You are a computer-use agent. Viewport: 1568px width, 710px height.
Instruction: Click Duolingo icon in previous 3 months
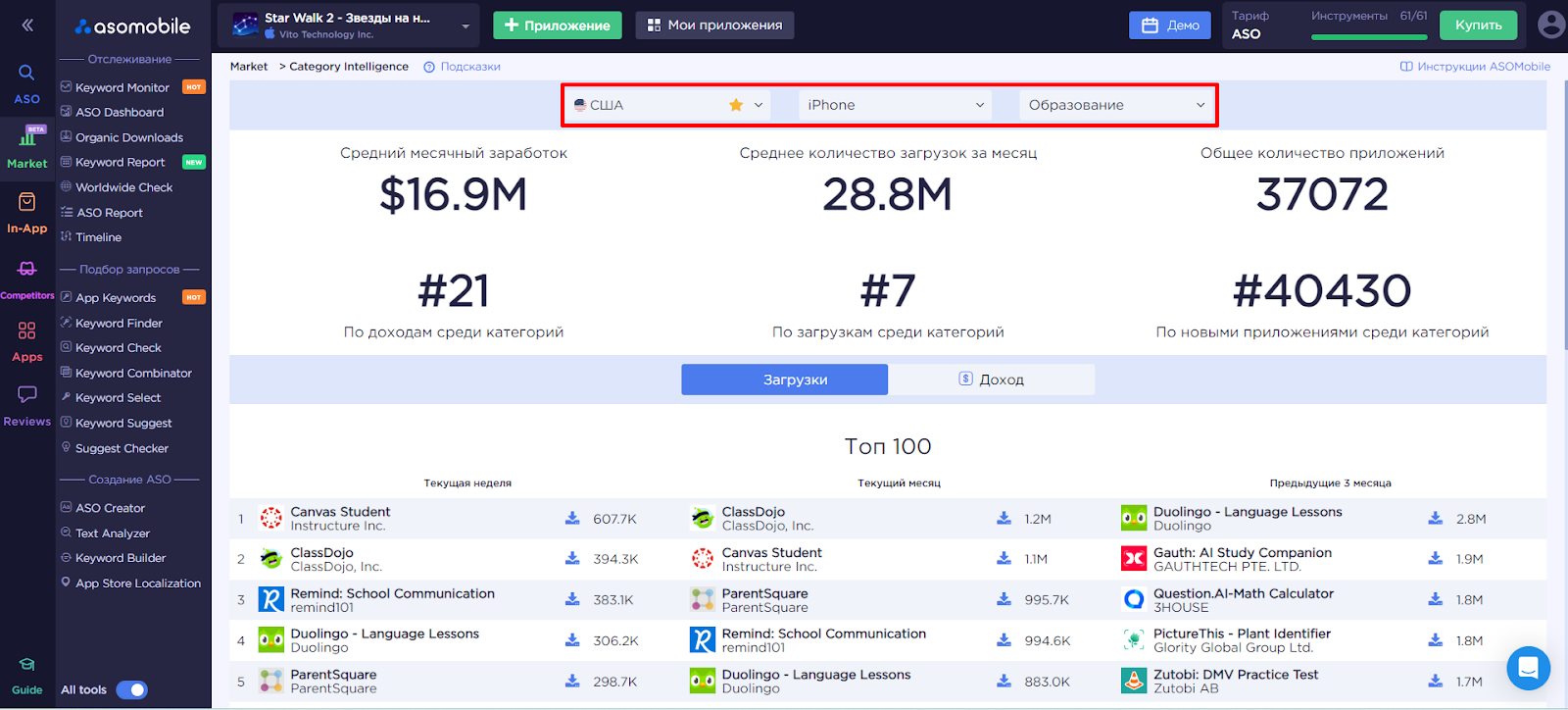(1134, 519)
